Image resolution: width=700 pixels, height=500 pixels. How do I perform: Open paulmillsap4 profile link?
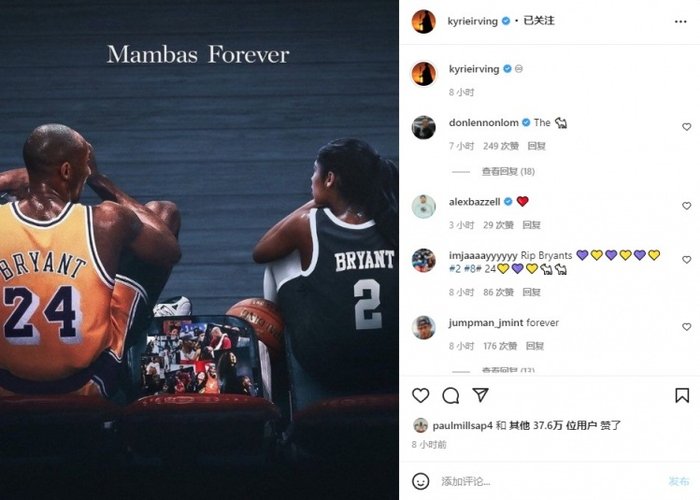pyautogui.click(x=462, y=425)
